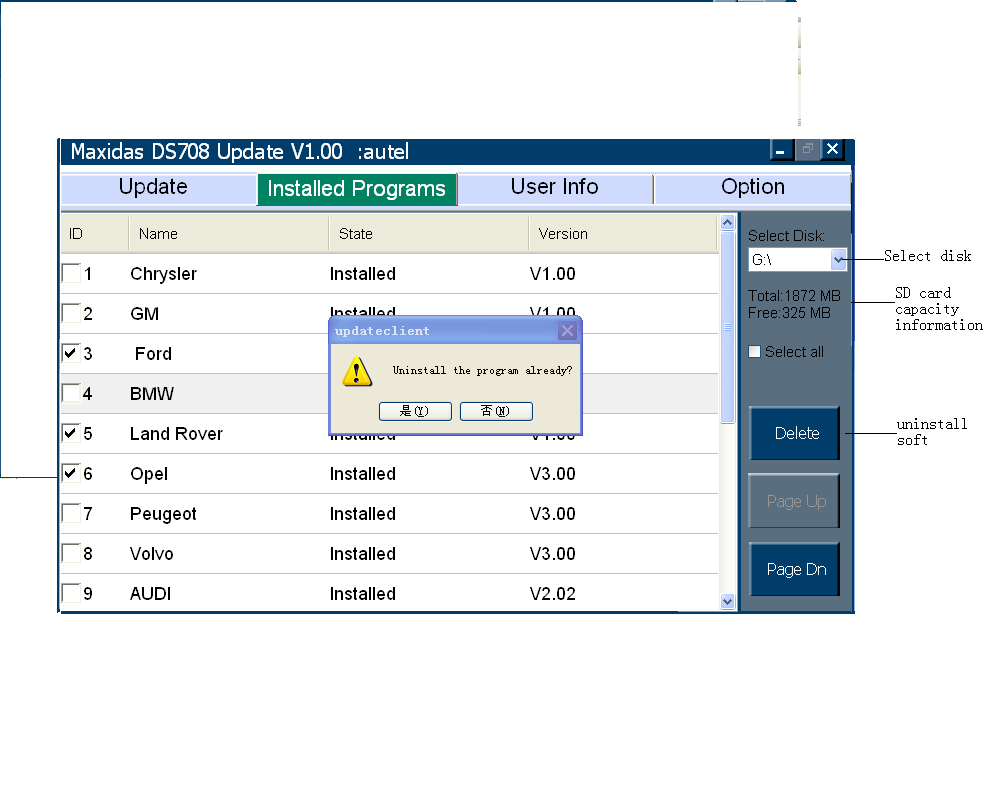The width and height of the screenshot is (1000, 800).
Task: Click the V1.00 version for Chrysler
Action: click(552, 274)
